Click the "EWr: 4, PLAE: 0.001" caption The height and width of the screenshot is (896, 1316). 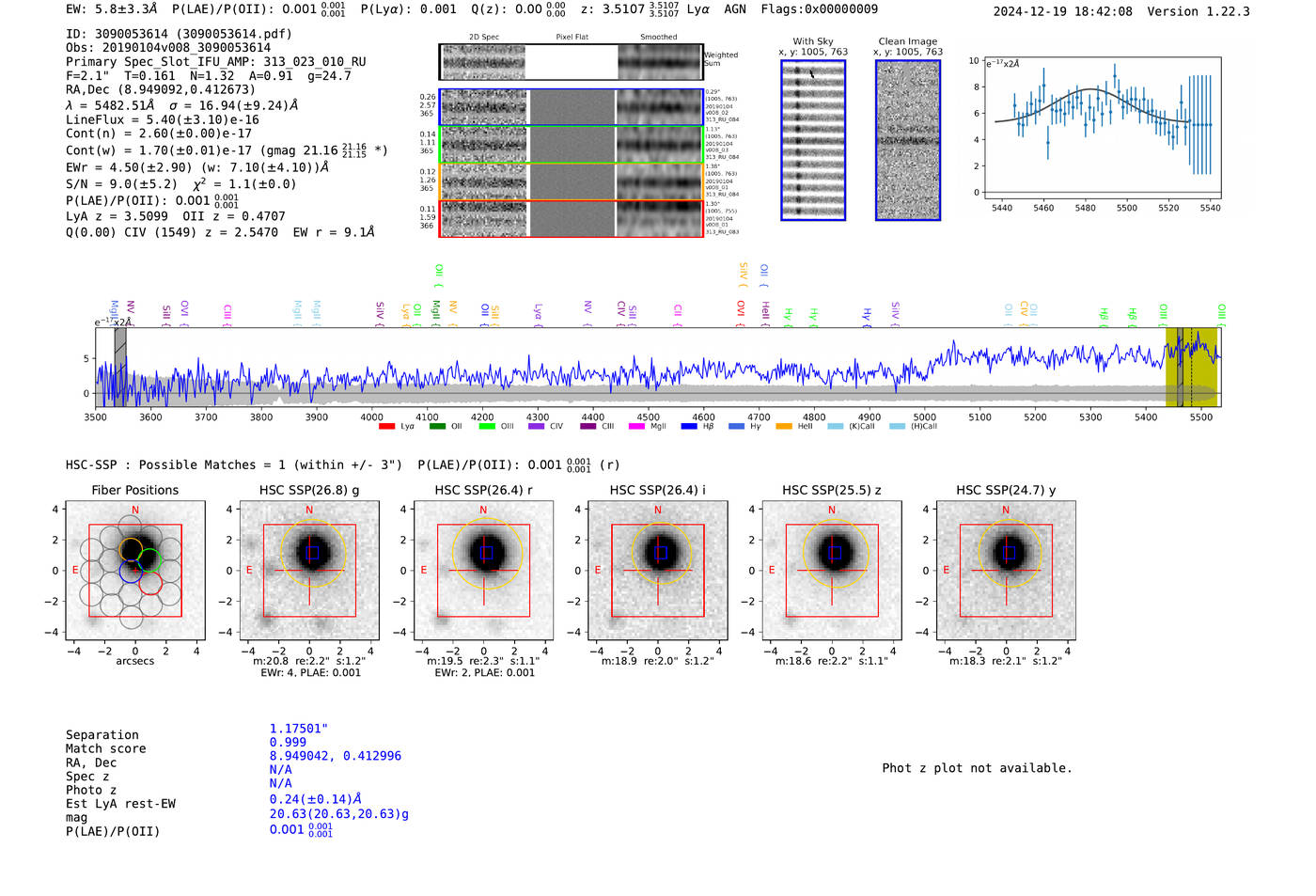click(310, 673)
